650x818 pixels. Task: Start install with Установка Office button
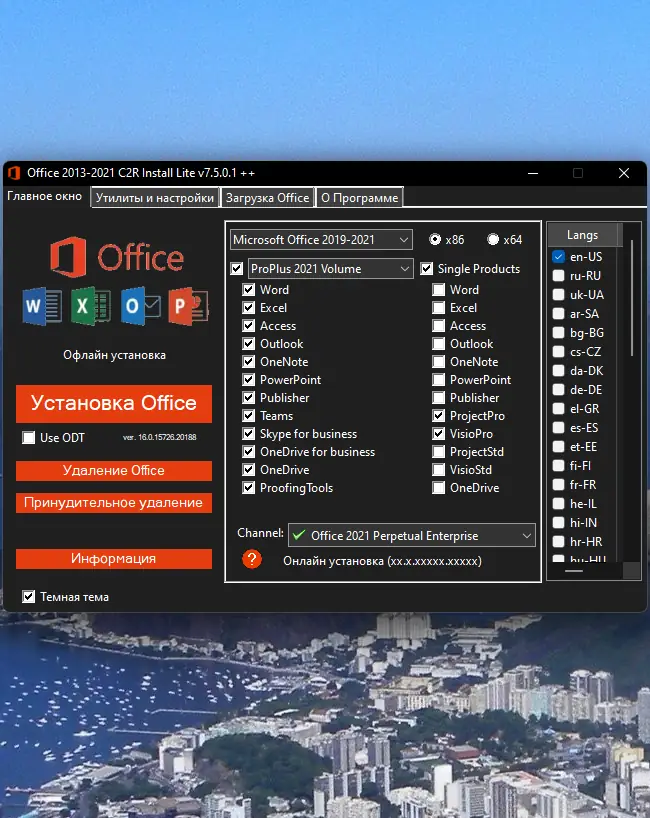(x=114, y=403)
